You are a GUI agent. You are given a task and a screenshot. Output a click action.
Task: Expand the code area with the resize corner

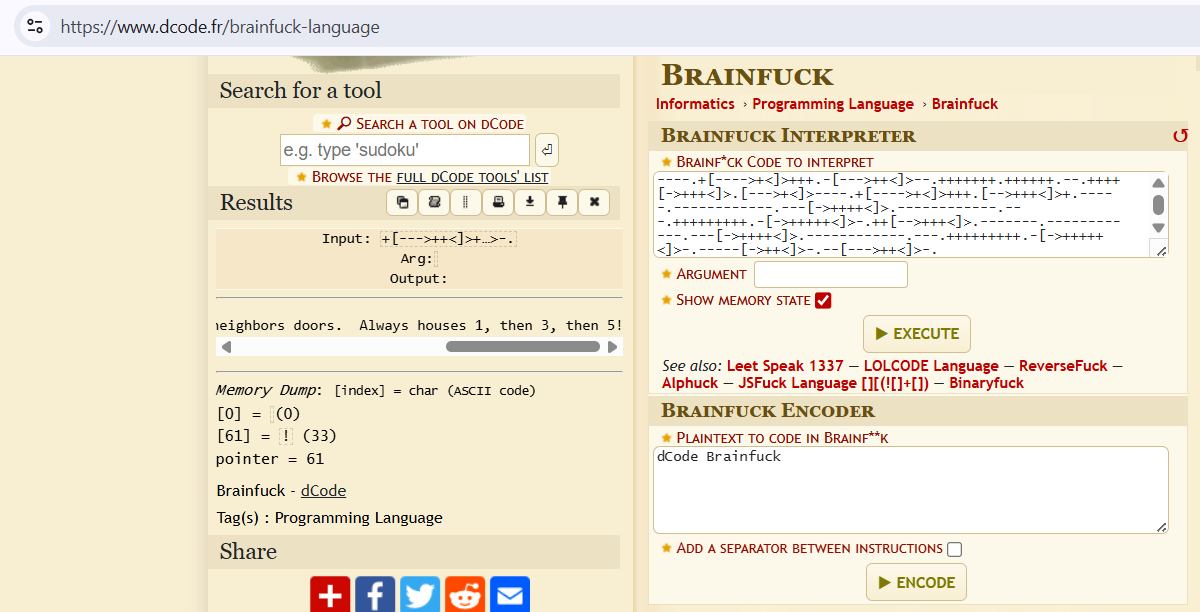coord(1160,250)
